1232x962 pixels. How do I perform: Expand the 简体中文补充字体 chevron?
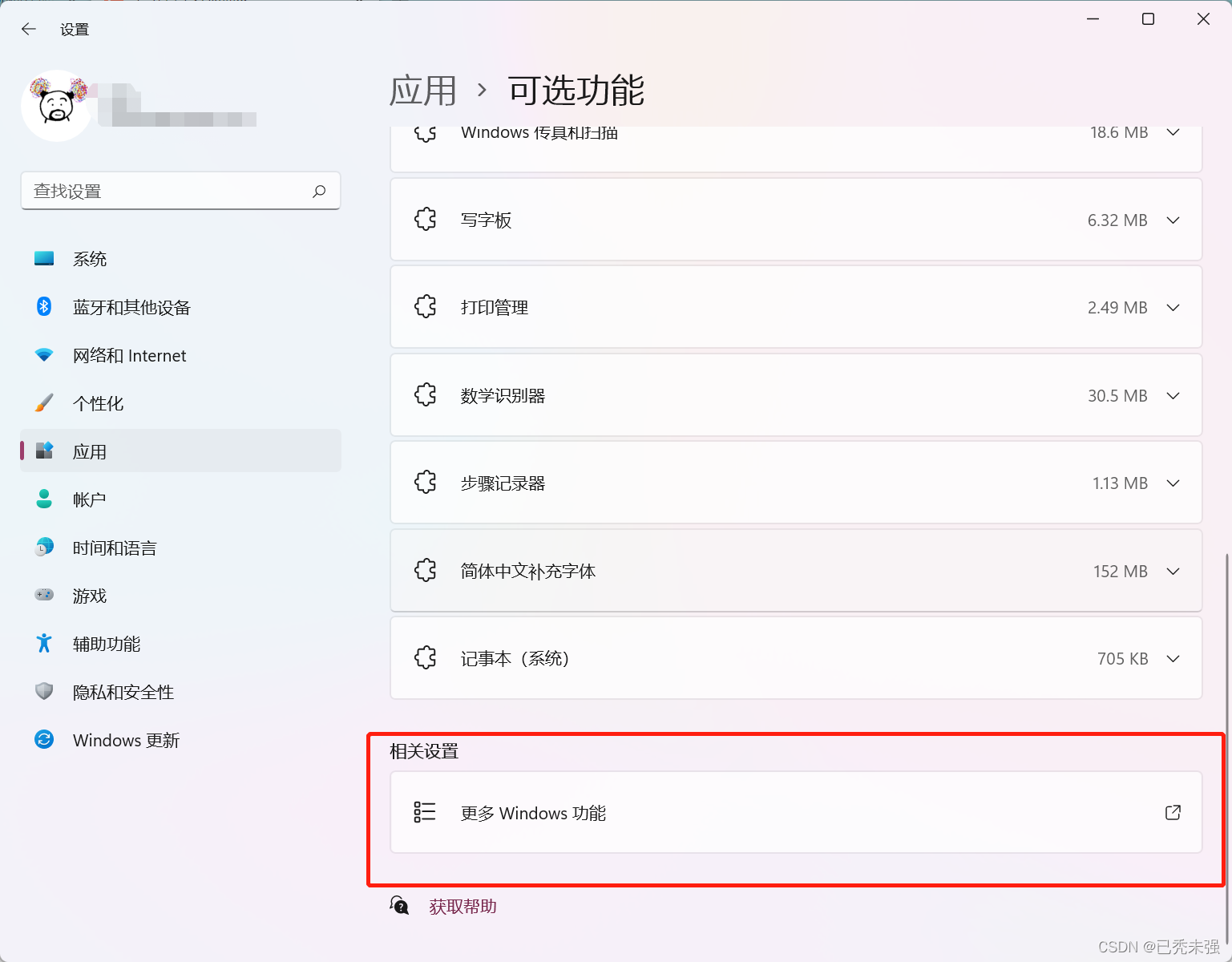[x=1173, y=571]
